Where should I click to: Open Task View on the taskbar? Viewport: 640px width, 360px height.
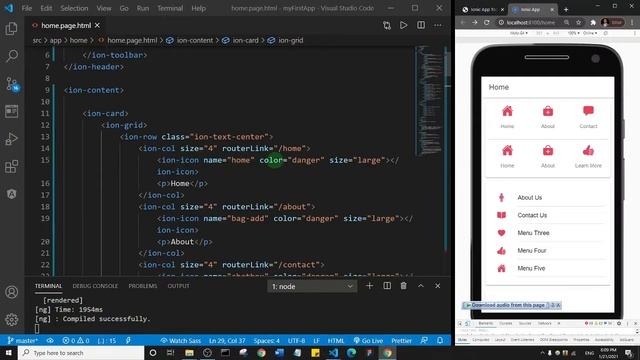(171, 353)
